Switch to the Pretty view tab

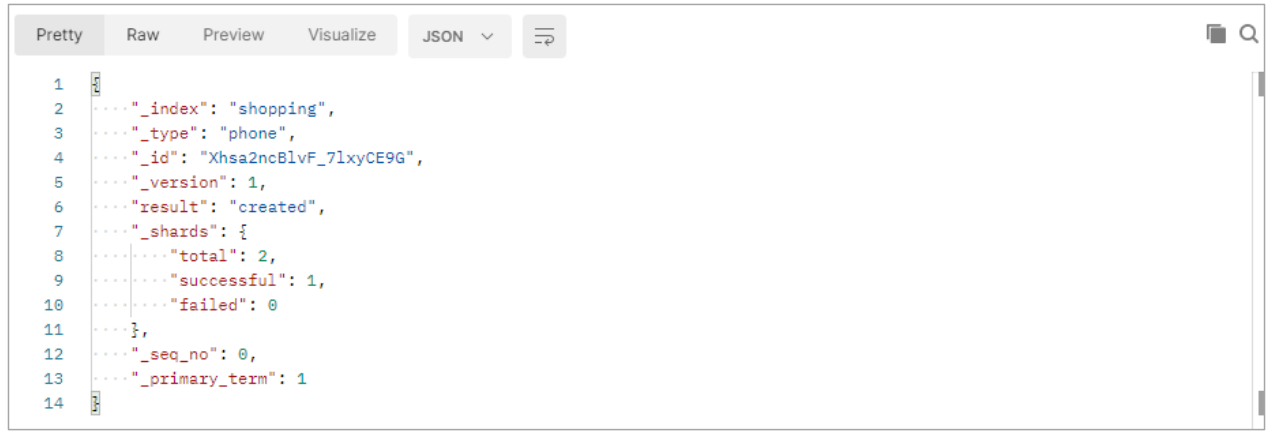(x=59, y=35)
